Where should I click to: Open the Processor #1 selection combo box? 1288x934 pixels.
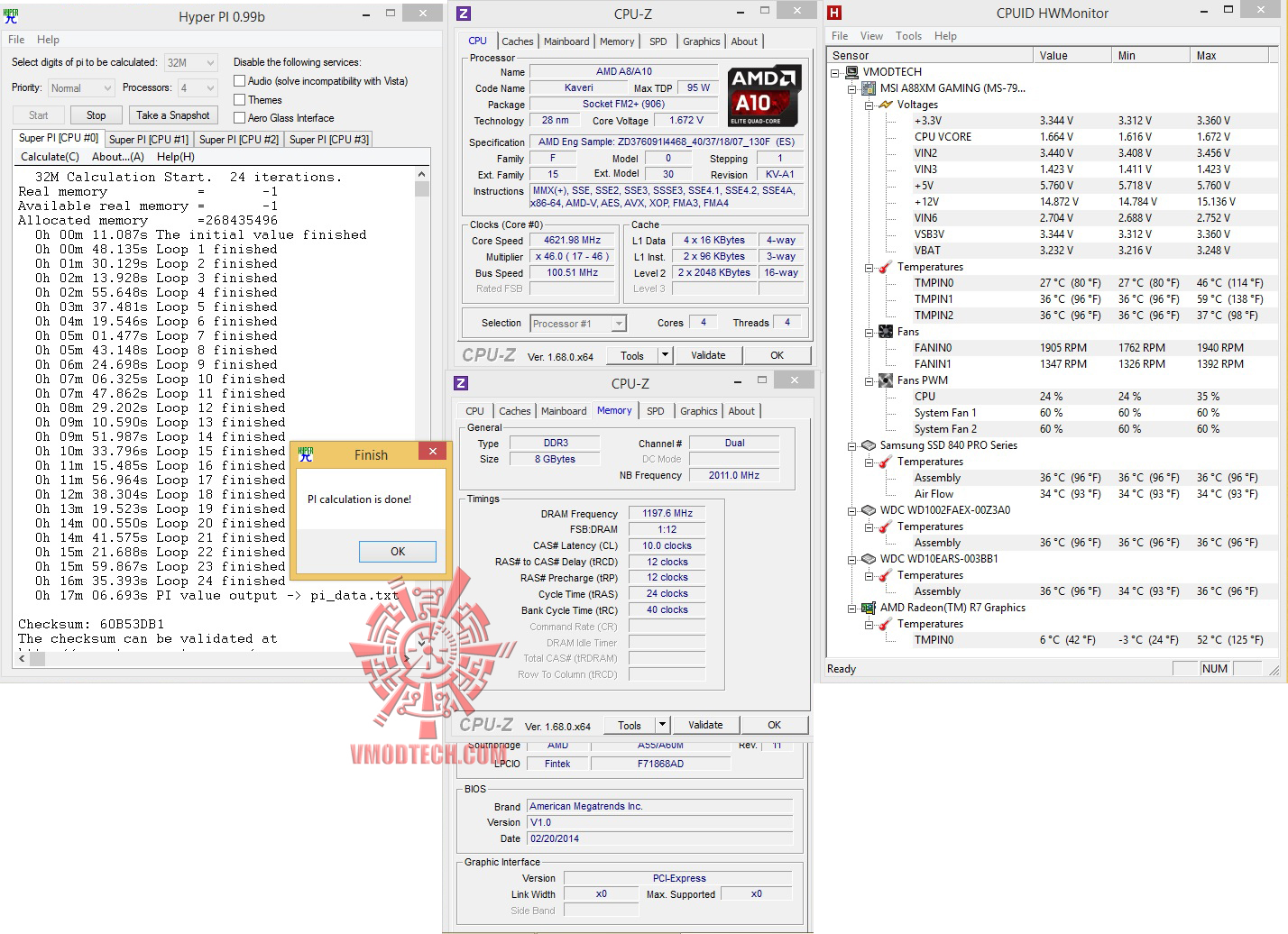[578, 324]
